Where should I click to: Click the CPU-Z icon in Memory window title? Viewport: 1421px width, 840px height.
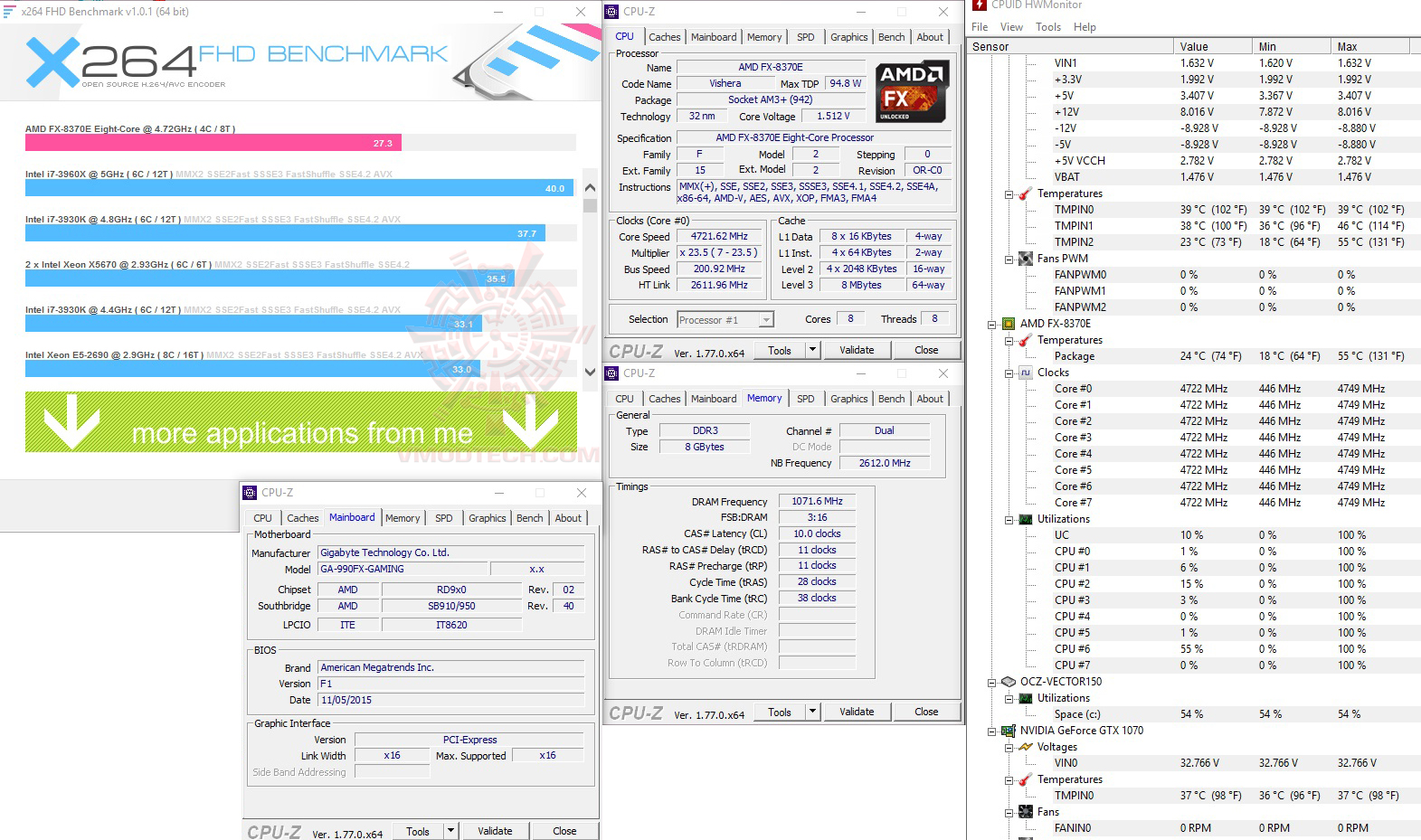[612, 373]
